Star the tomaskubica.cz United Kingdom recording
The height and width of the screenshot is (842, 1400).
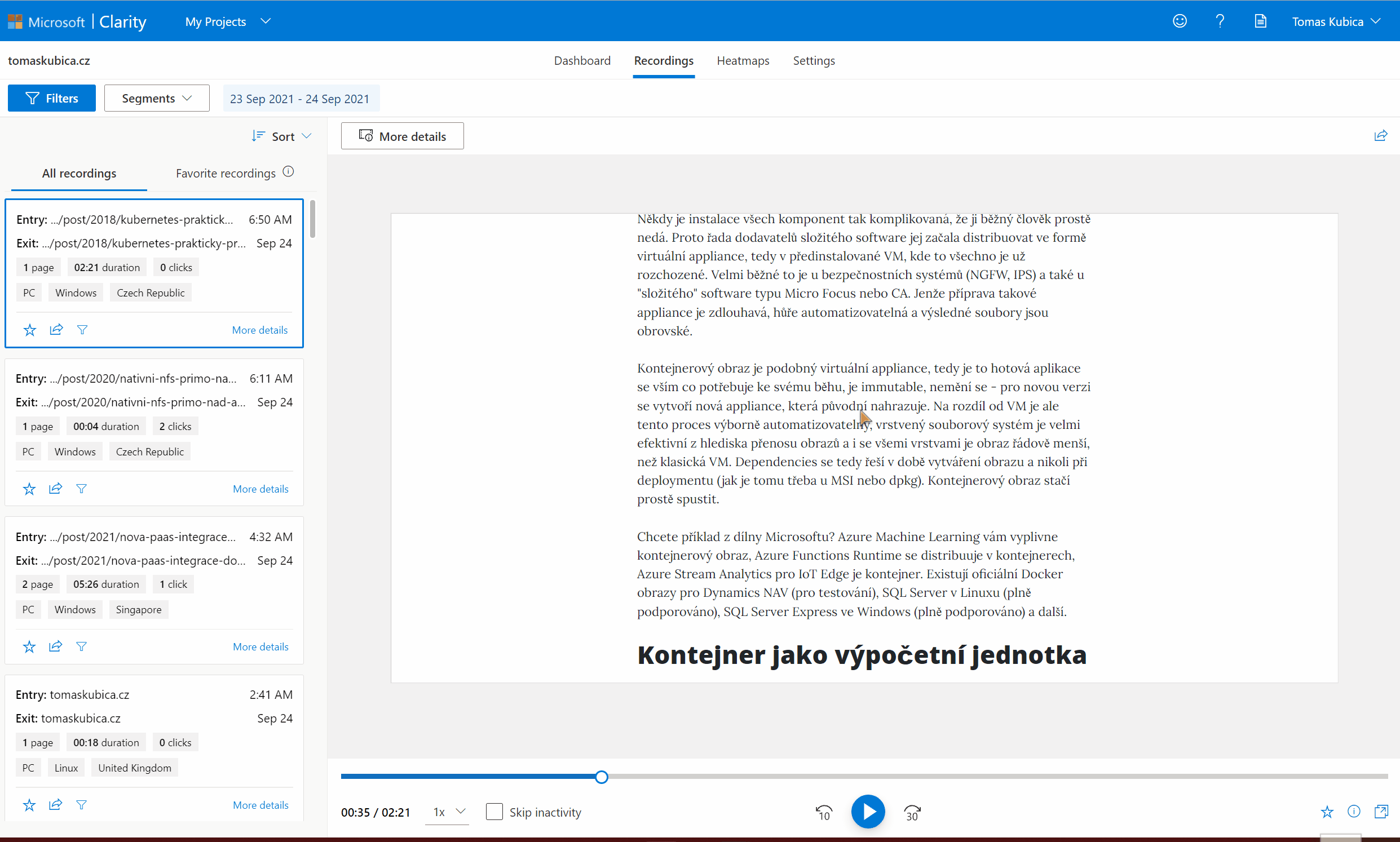29,805
